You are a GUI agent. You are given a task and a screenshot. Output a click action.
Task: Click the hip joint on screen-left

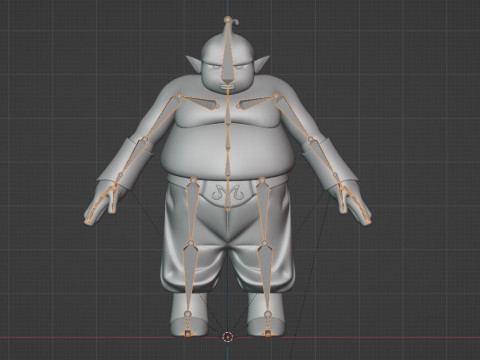193,180
